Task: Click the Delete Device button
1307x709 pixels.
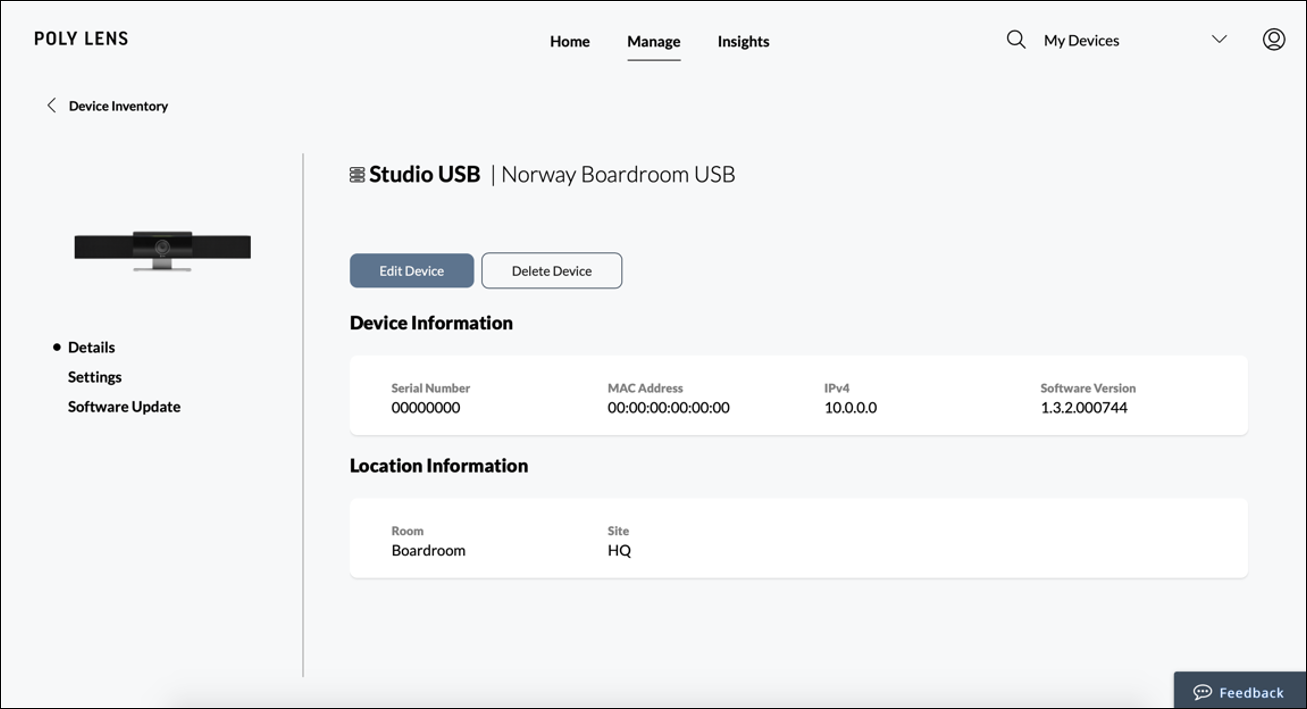Action: (x=551, y=270)
